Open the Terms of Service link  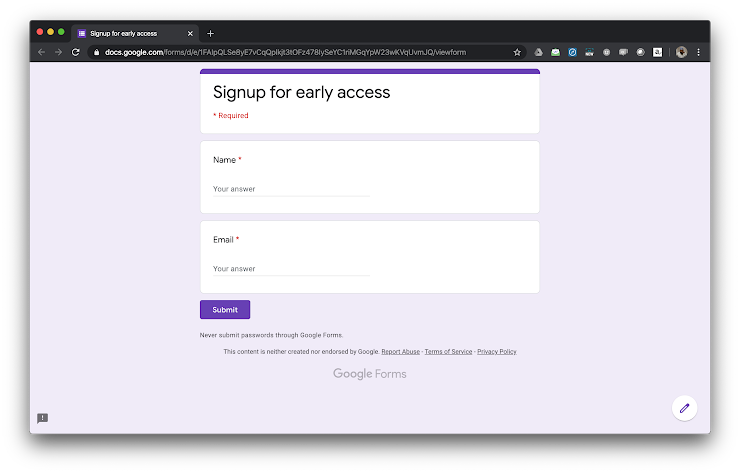tap(448, 352)
